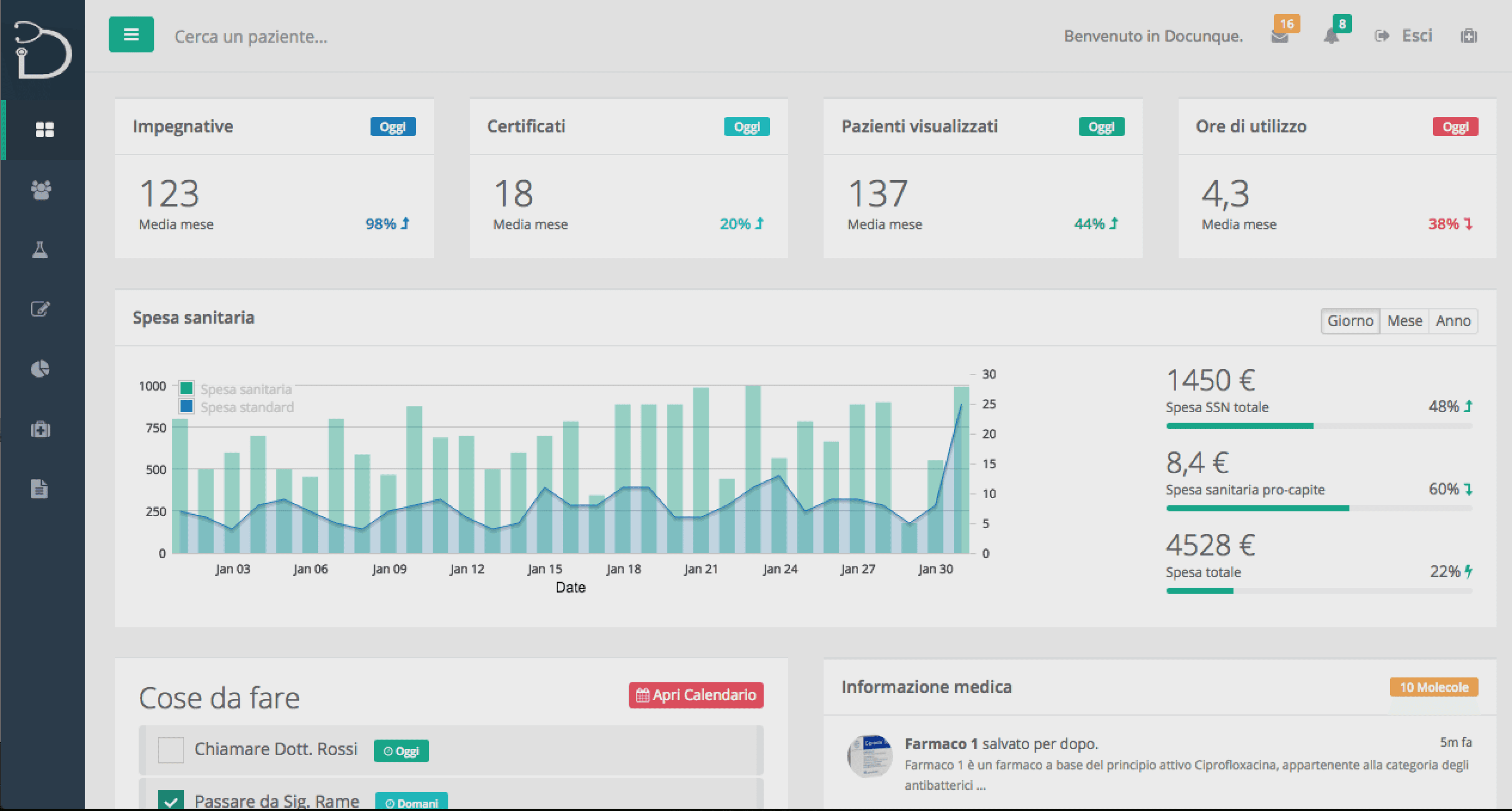Open the patients group icon in sidebar
The height and width of the screenshot is (811, 1512).
tap(41, 189)
